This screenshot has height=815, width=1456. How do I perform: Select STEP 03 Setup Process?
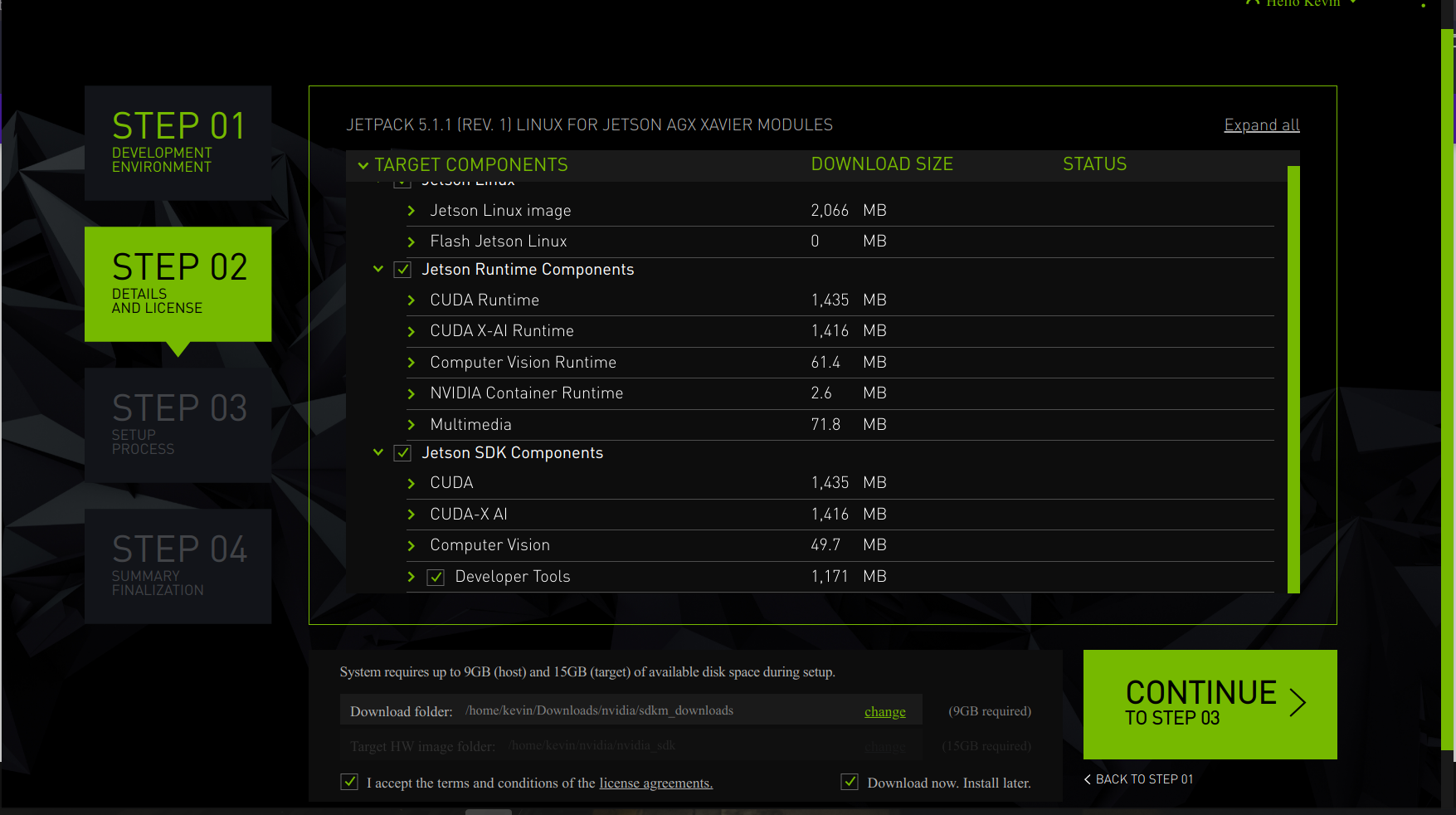pyautogui.click(x=178, y=425)
